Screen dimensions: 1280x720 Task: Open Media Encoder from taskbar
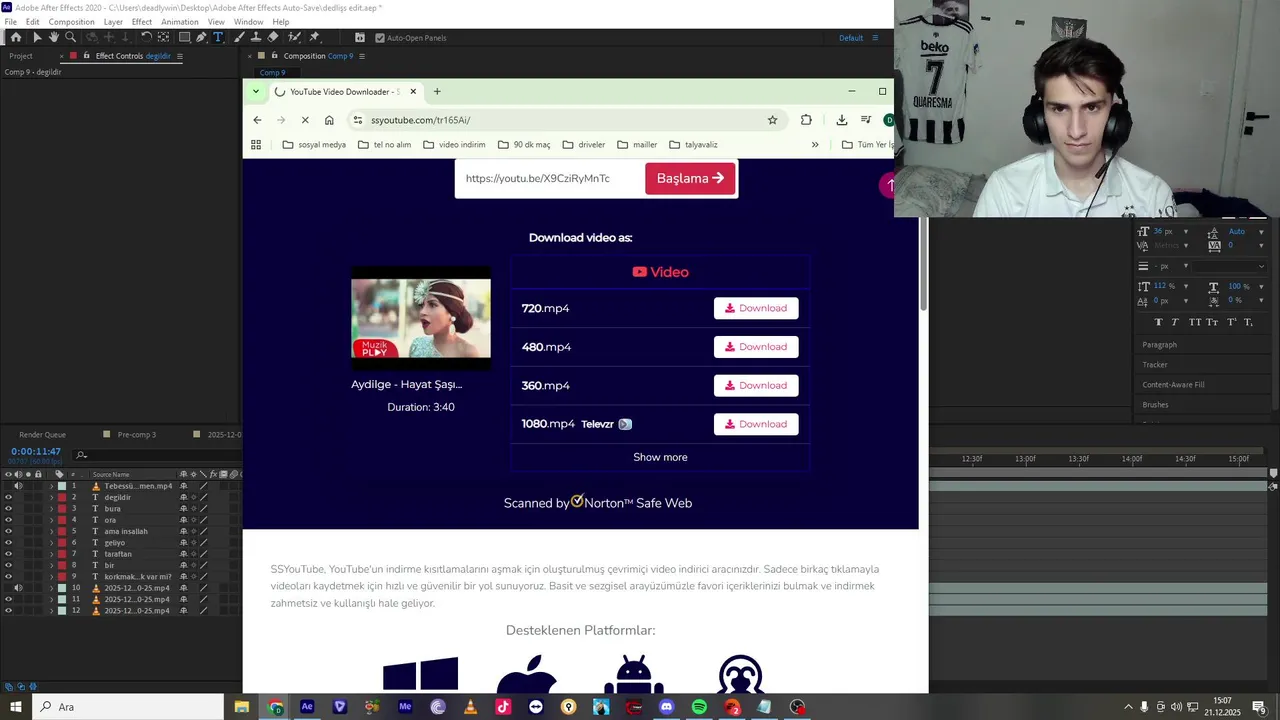[405, 707]
